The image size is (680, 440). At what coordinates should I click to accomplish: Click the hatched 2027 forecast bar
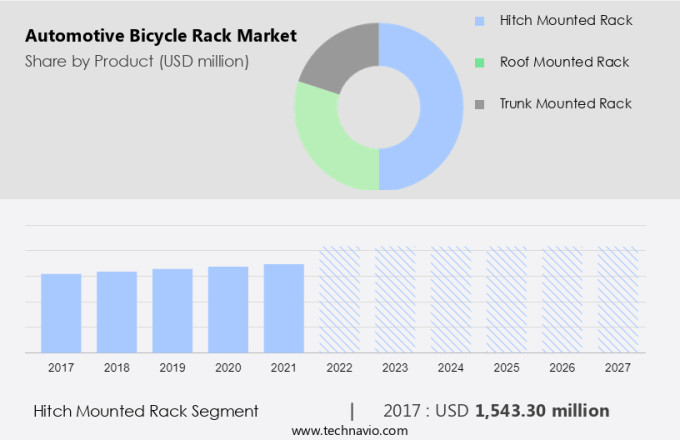coord(617,299)
